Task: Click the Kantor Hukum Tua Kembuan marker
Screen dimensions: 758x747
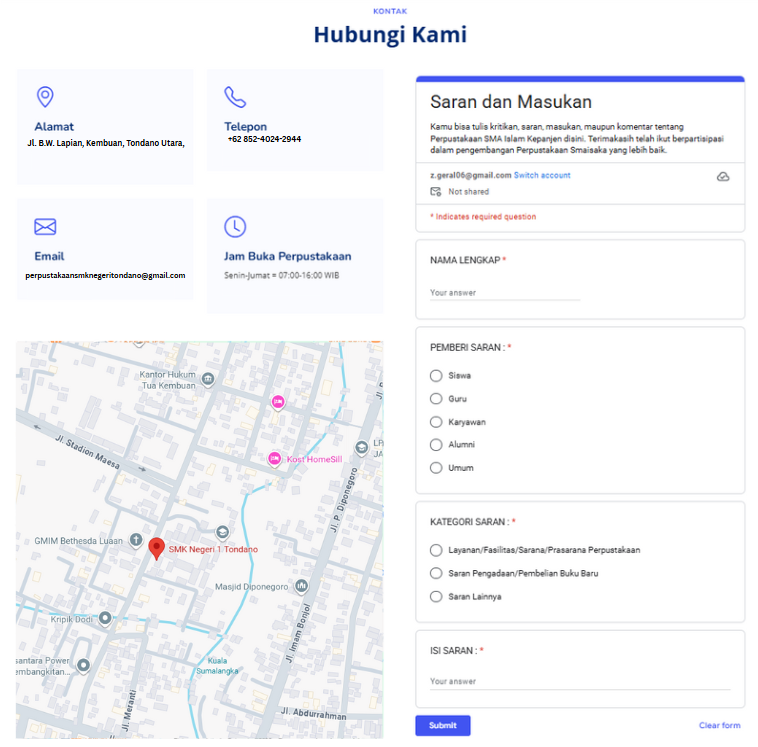Action: click(x=207, y=379)
